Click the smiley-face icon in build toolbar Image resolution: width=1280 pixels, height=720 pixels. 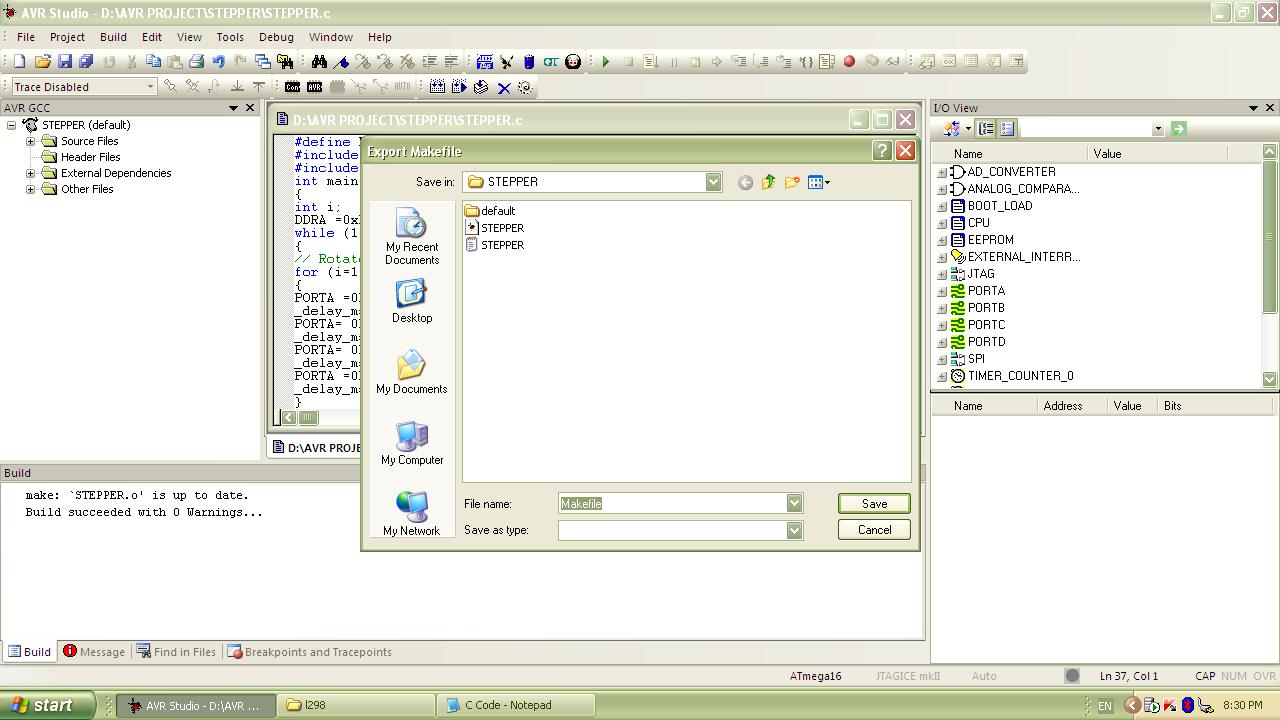(573, 61)
